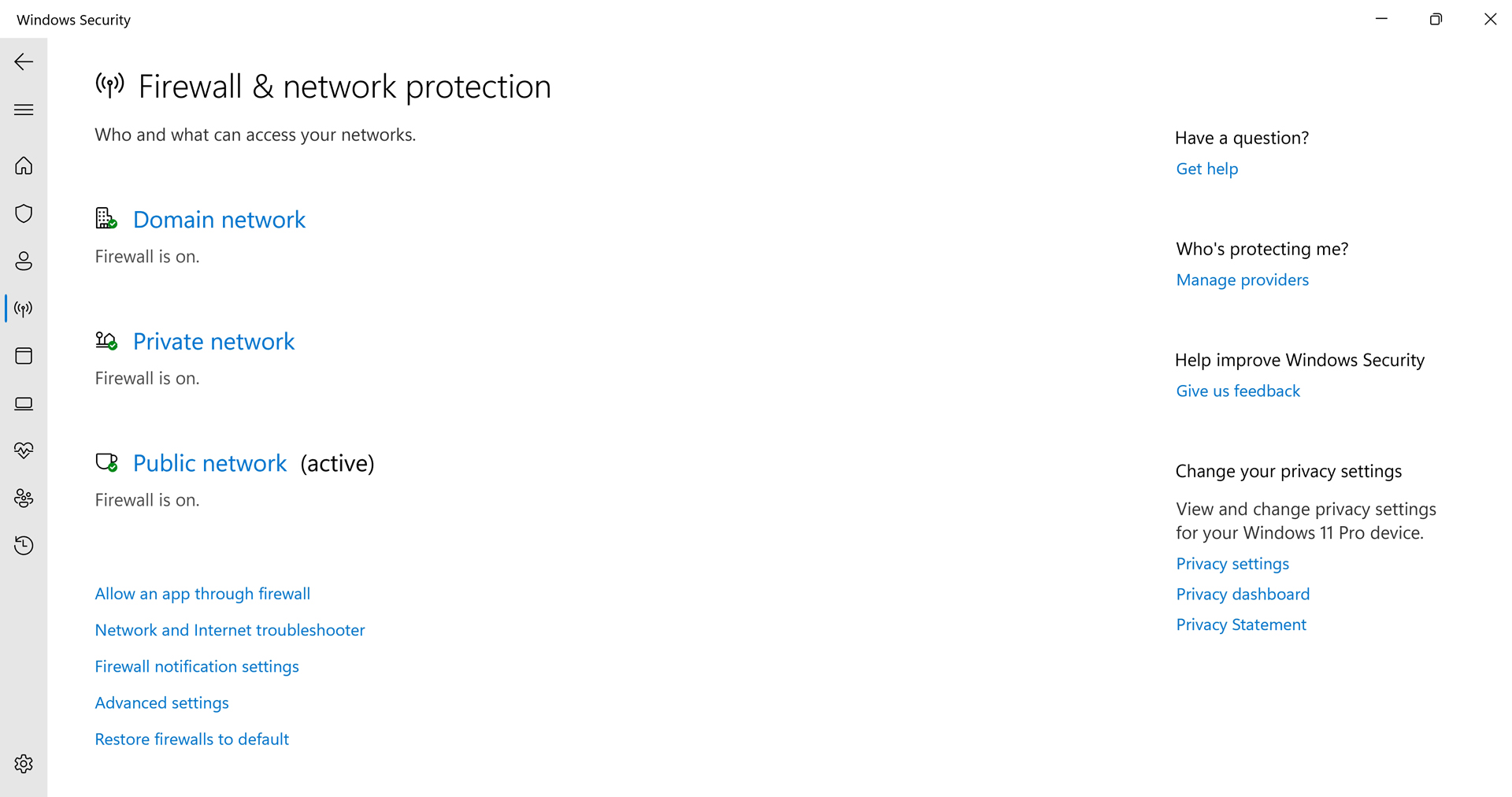The height and width of the screenshot is (797, 1512).
Task: Open App & browser control icon
Action: tap(24, 356)
